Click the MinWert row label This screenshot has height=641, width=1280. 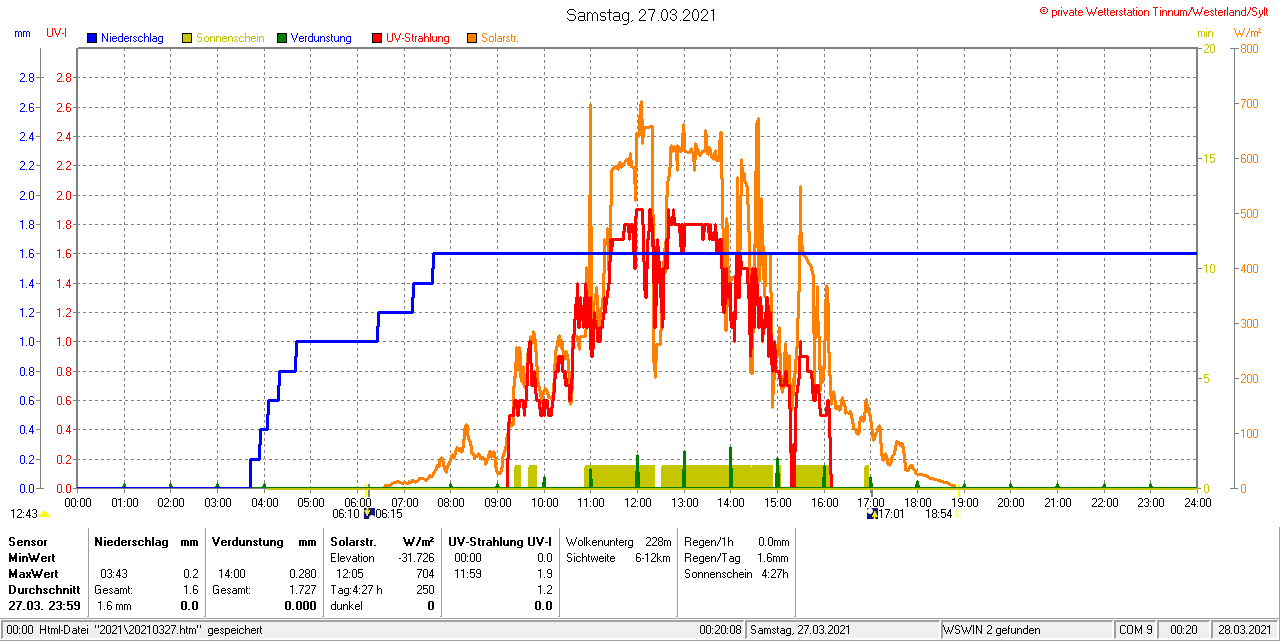point(32,557)
